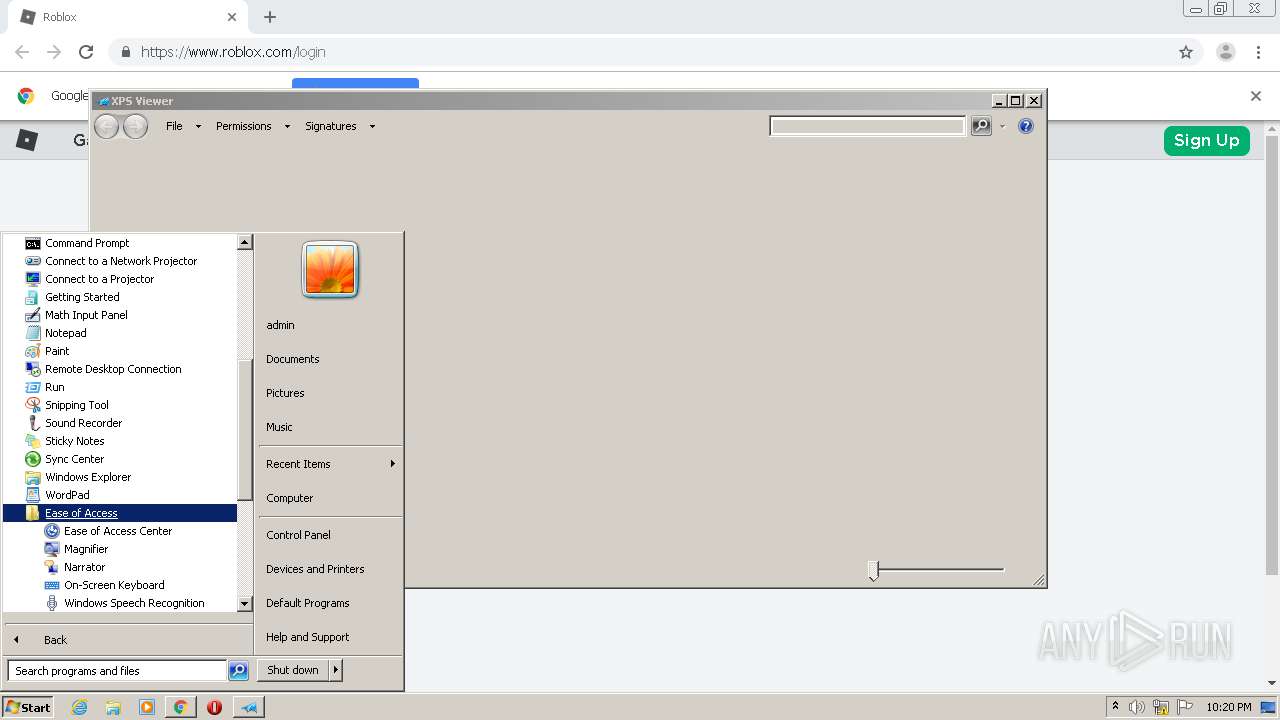
Task: Open Pictures from the Start menu
Action: coord(285,393)
